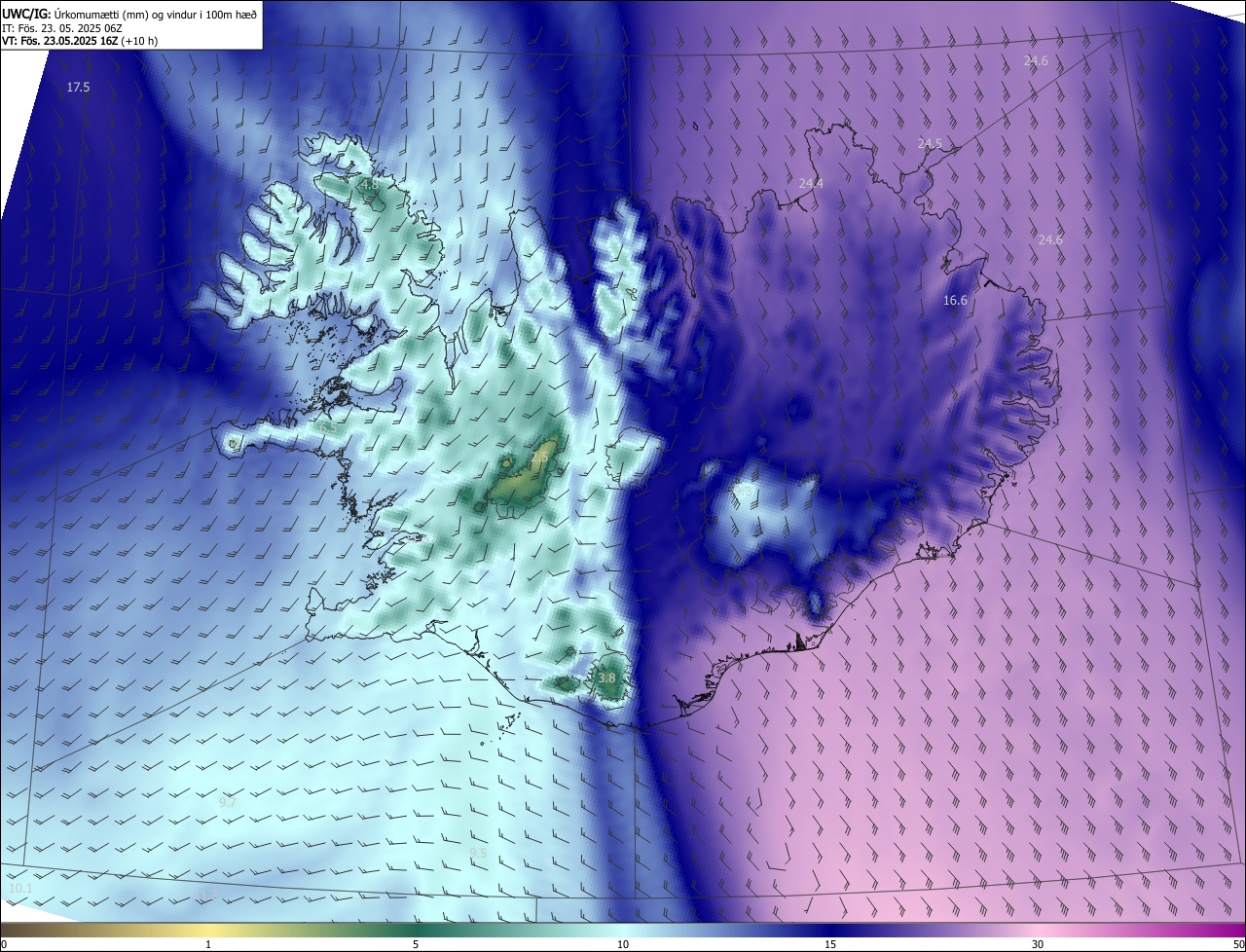Click the 2.8 value label on the olive-coloured patch
This screenshot has height=952, width=1246.
tap(539, 458)
